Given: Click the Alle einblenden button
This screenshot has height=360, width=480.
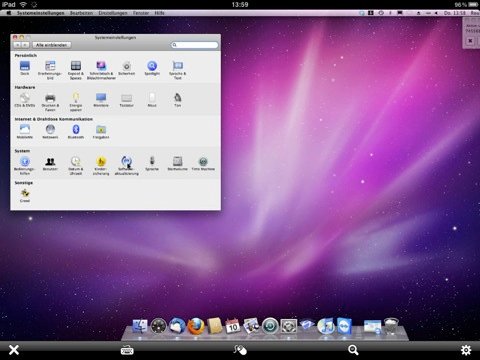Looking at the screenshot, I should 52,45.
